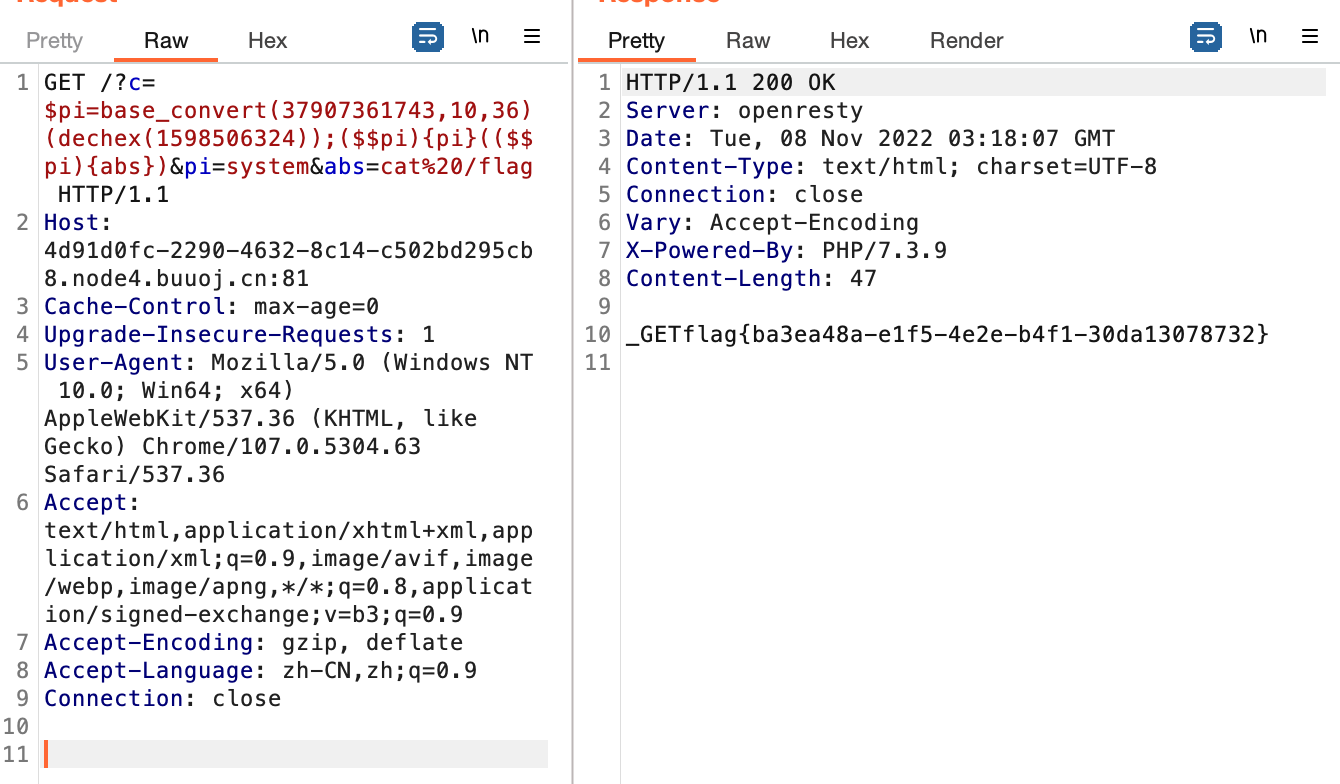Click 'X-Powered-By: PHP/7.3.9' header
Screen dimensions: 1340x784
(x=786, y=250)
